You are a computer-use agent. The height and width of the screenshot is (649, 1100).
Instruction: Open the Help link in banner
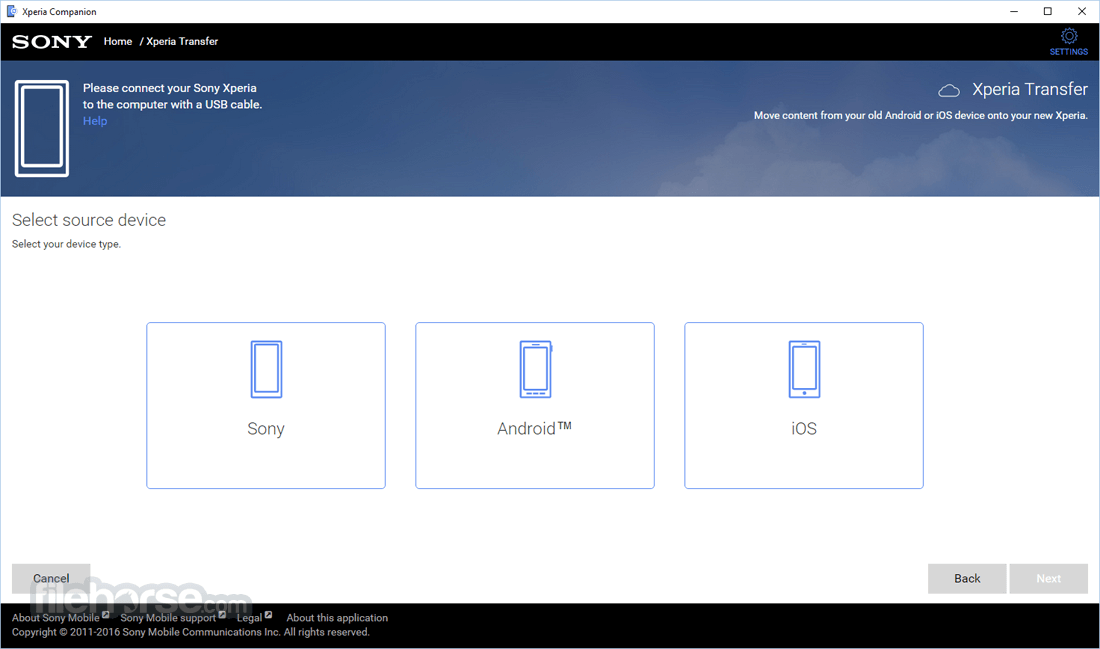tap(95, 121)
